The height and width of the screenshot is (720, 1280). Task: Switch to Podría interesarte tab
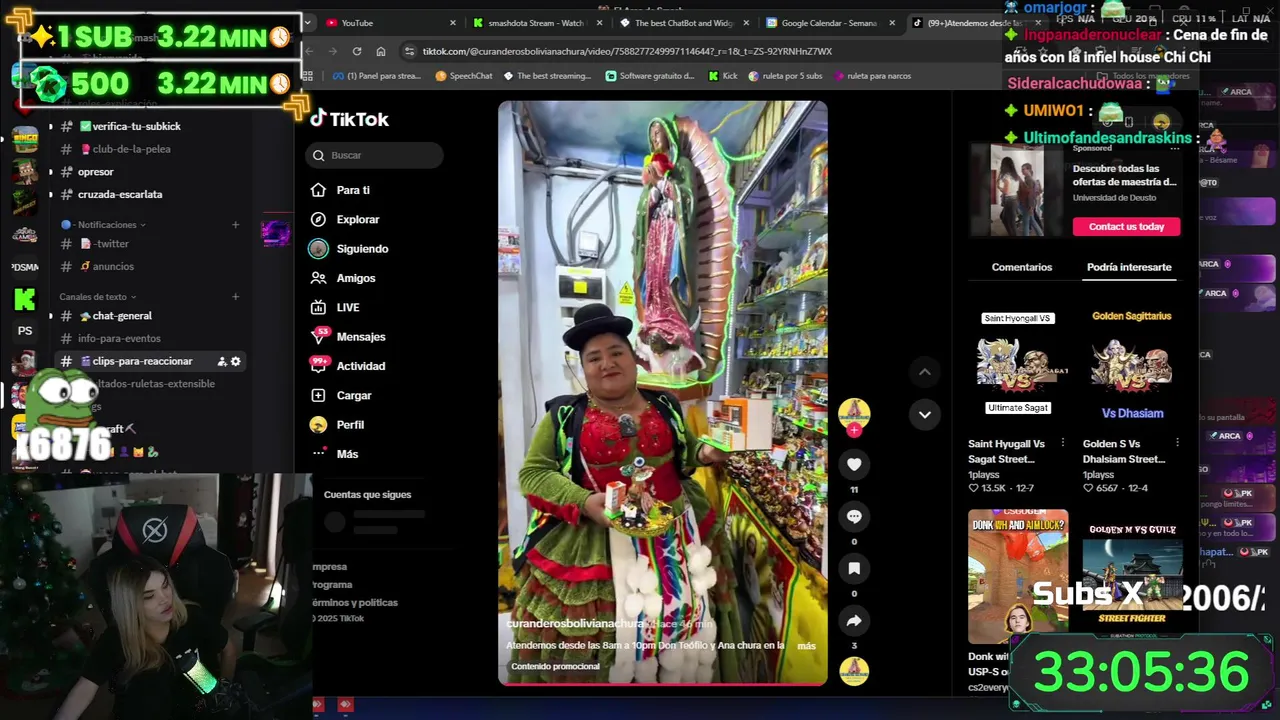pyautogui.click(x=1129, y=267)
